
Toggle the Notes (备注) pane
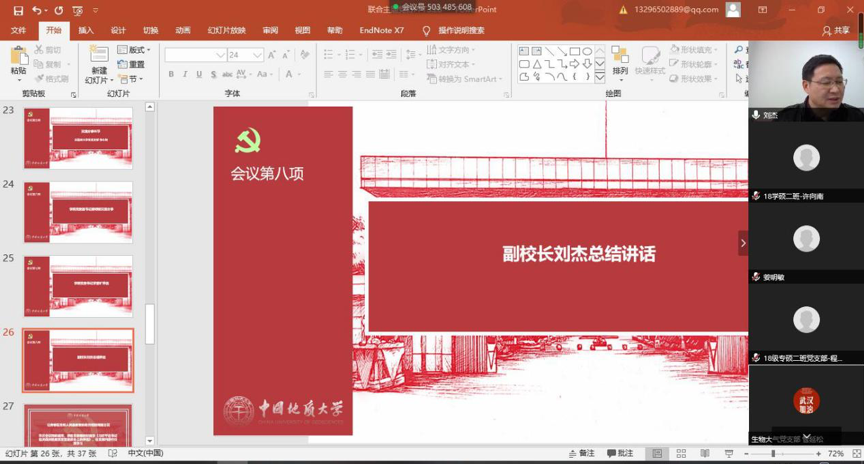click(x=581, y=454)
